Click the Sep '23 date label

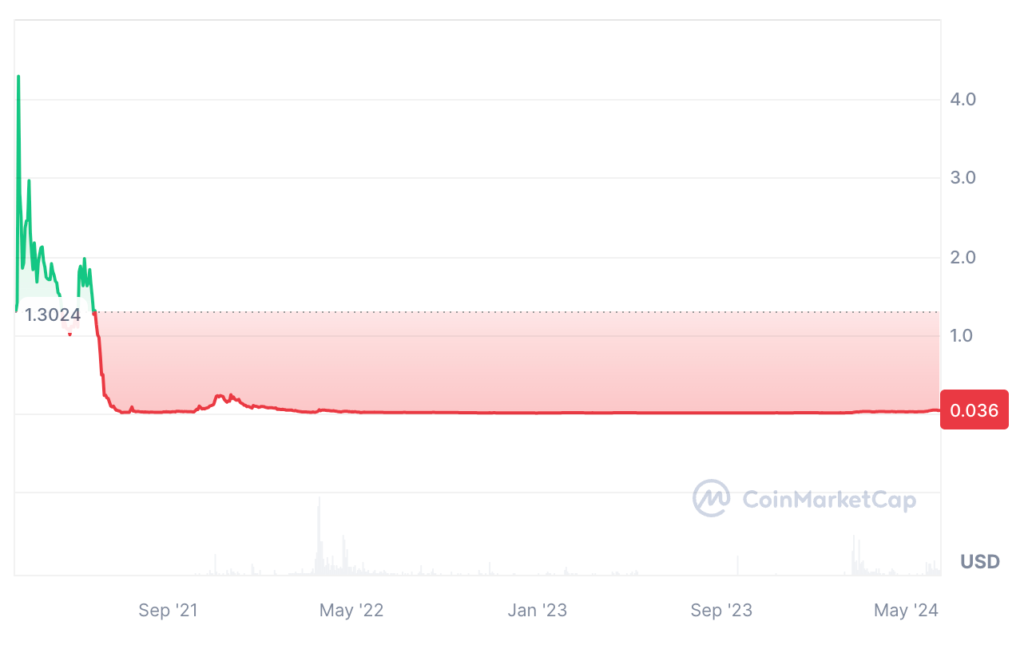(x=721, y=610)
